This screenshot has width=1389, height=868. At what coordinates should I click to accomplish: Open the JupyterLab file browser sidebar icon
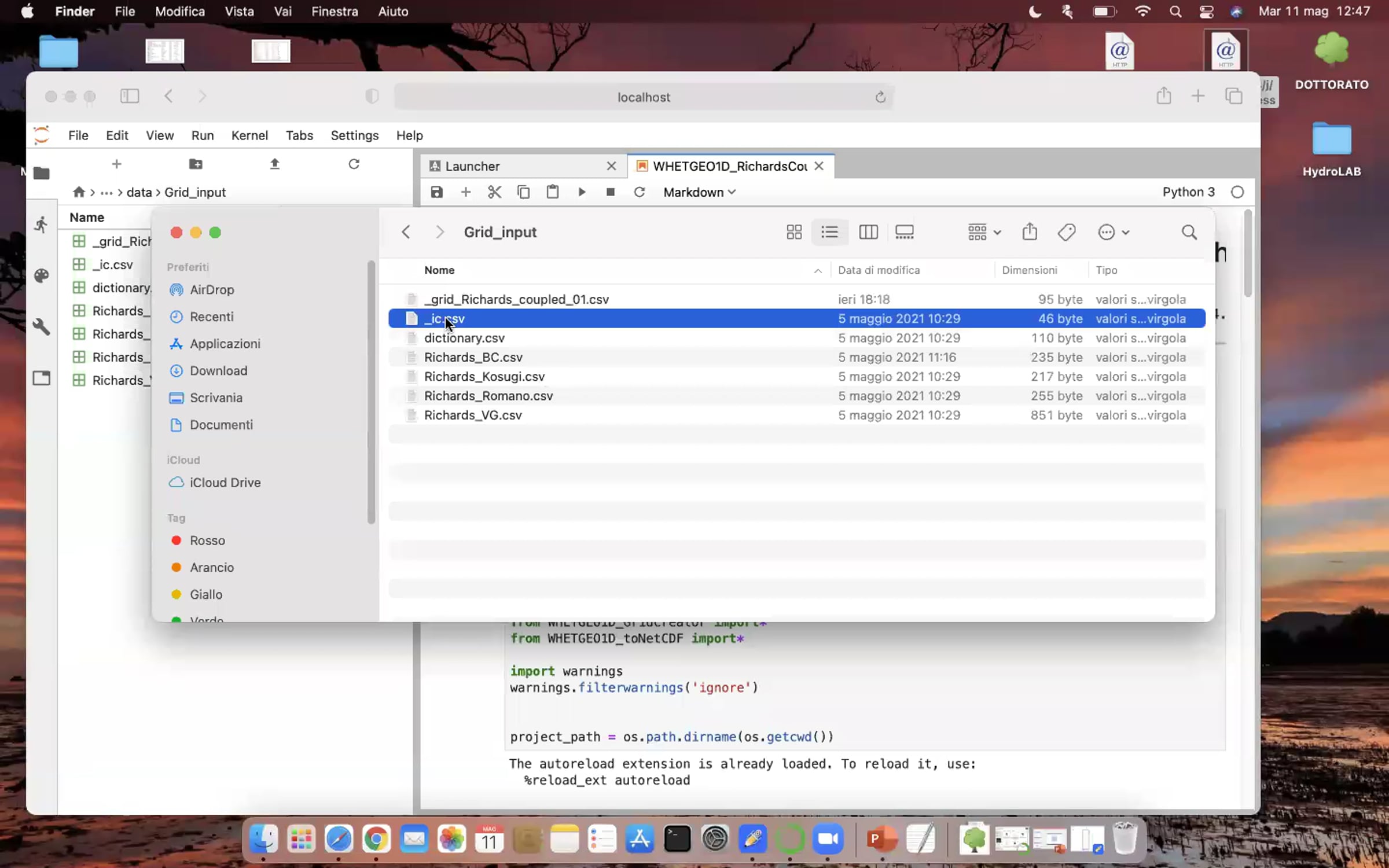42,173
